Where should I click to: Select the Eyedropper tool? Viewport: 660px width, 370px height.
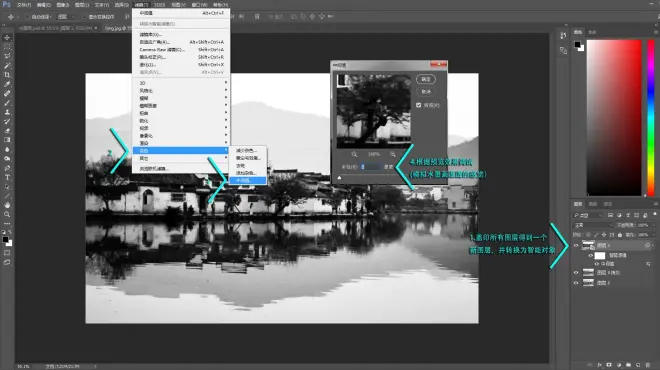[7, 84]
